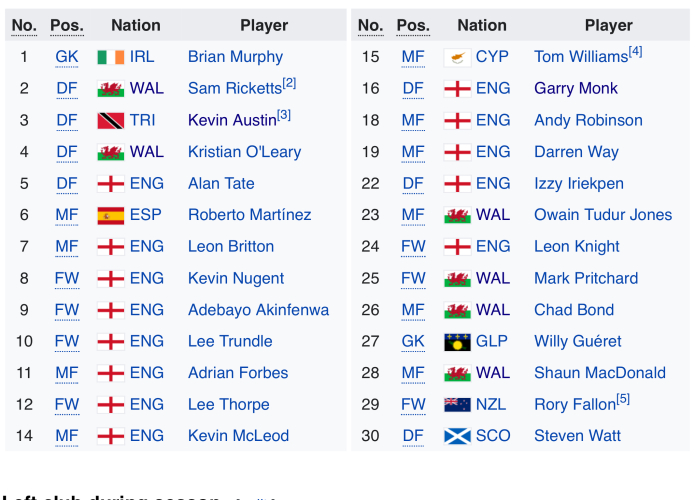The width and height of the screenshot is (695, 500).
Task: Click the New Zealand flag by Rory Fallon
Action: tap(457, 405)
